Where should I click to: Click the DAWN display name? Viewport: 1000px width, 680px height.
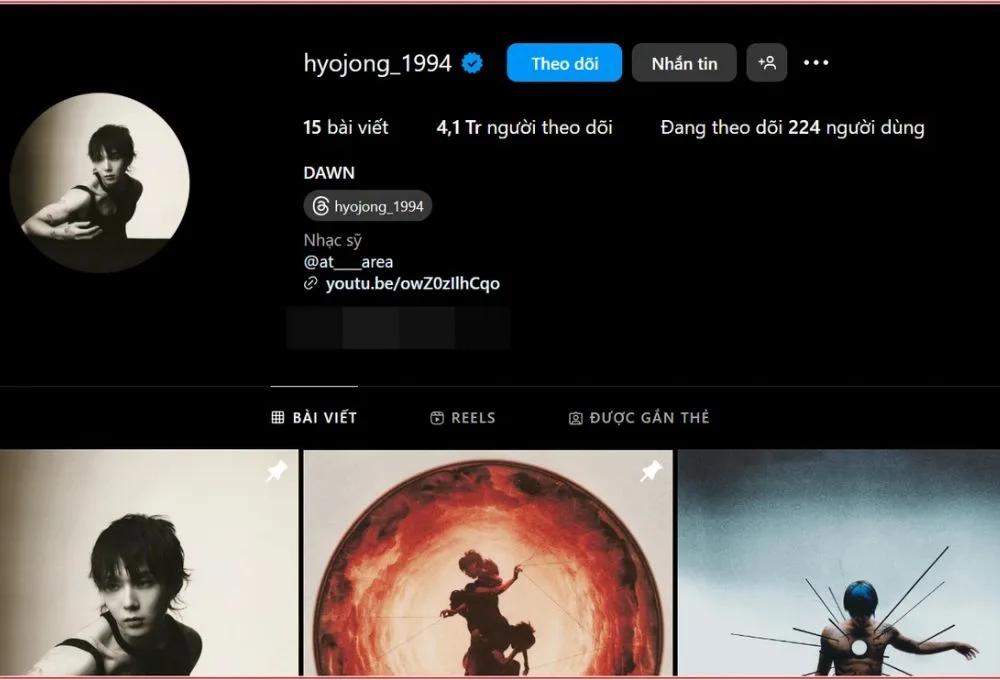329,173
